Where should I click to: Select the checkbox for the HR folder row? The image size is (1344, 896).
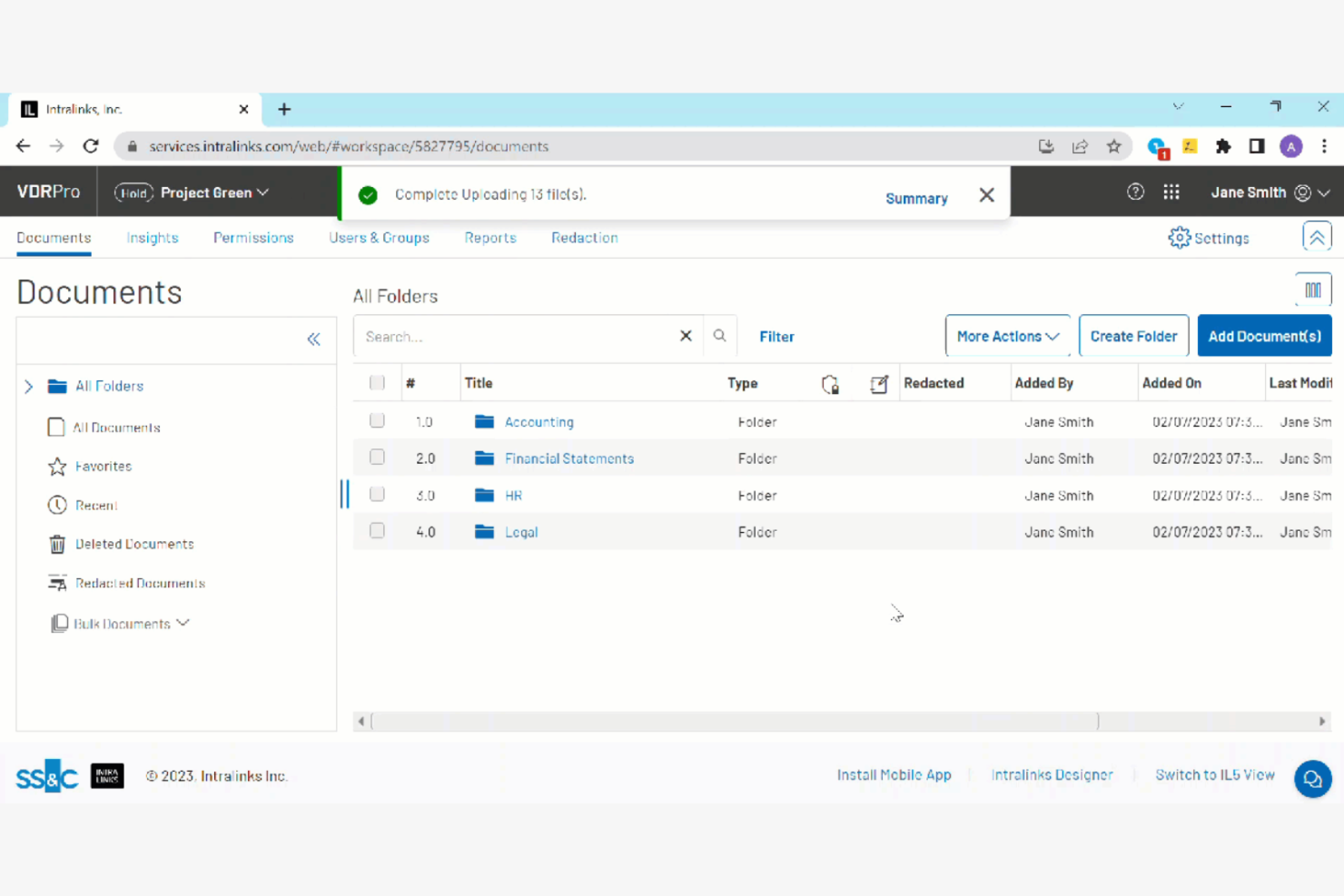[377, 495]
